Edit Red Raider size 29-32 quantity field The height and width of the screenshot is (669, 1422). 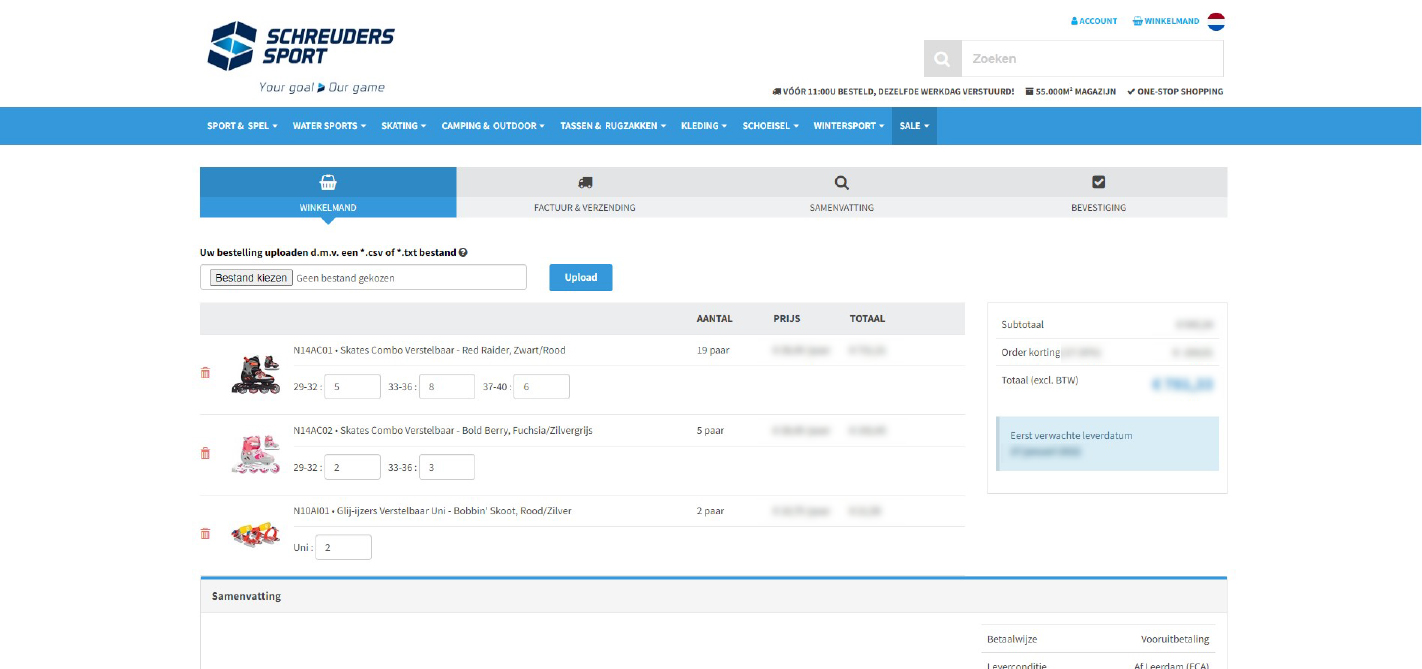352,387
